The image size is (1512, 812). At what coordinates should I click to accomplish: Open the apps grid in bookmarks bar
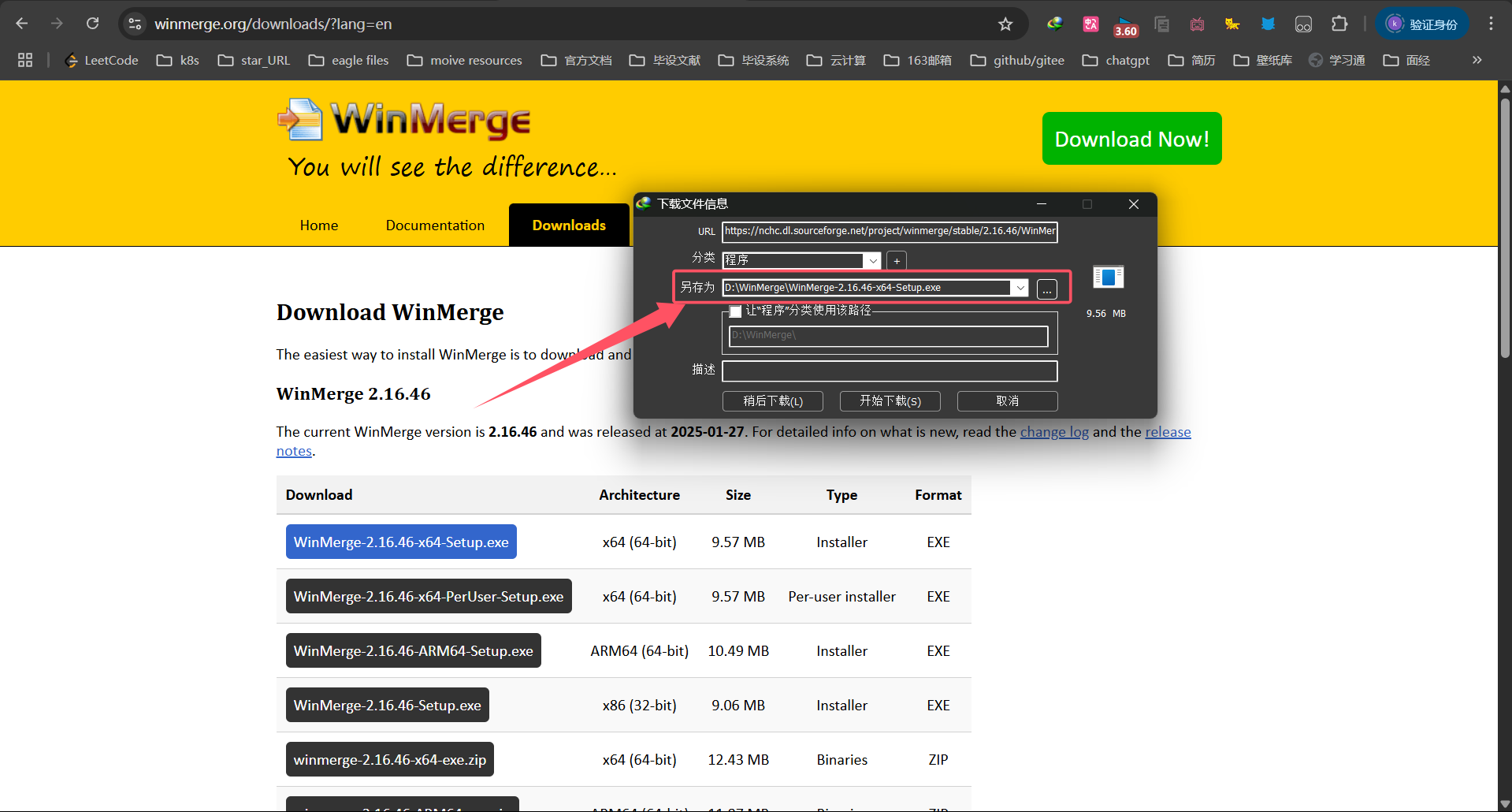(x=25, y=60)
